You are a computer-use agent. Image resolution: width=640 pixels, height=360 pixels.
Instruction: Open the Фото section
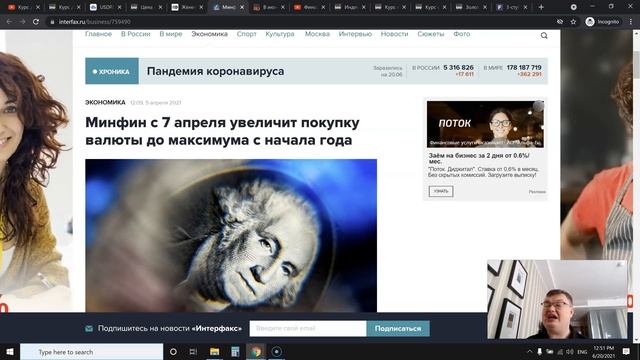462,34
